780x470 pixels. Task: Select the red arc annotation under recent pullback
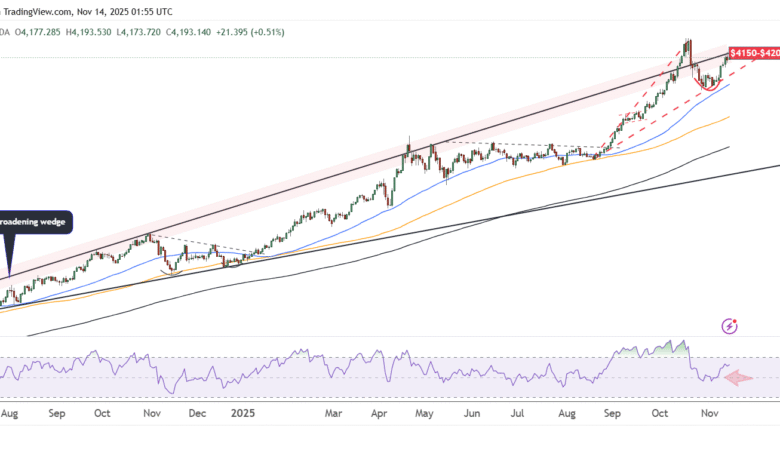[x=708, y=87]
